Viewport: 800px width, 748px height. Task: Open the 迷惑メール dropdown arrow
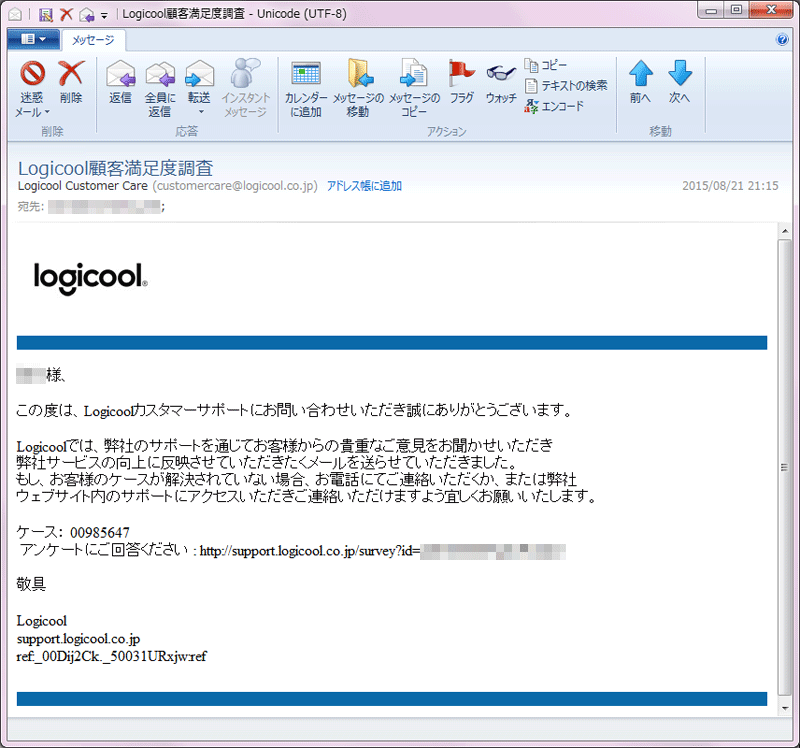pyautogui.click(x=47, y=112)
